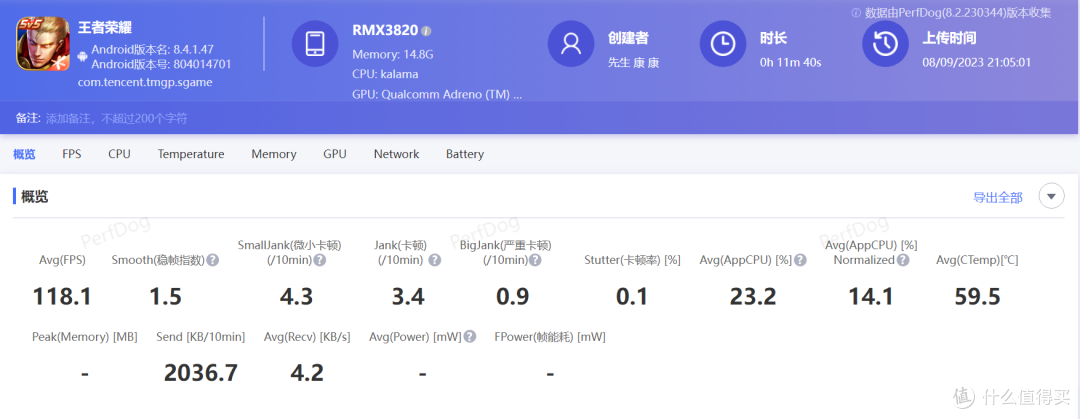Select the 概览 tab
Screen dimensions: 1080x419
pos(24,154)
